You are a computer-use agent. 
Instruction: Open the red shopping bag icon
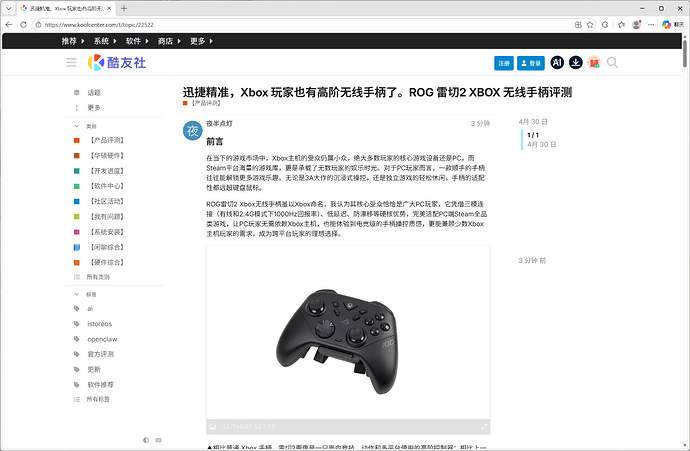pyautogui.click(x=594, y=62)
